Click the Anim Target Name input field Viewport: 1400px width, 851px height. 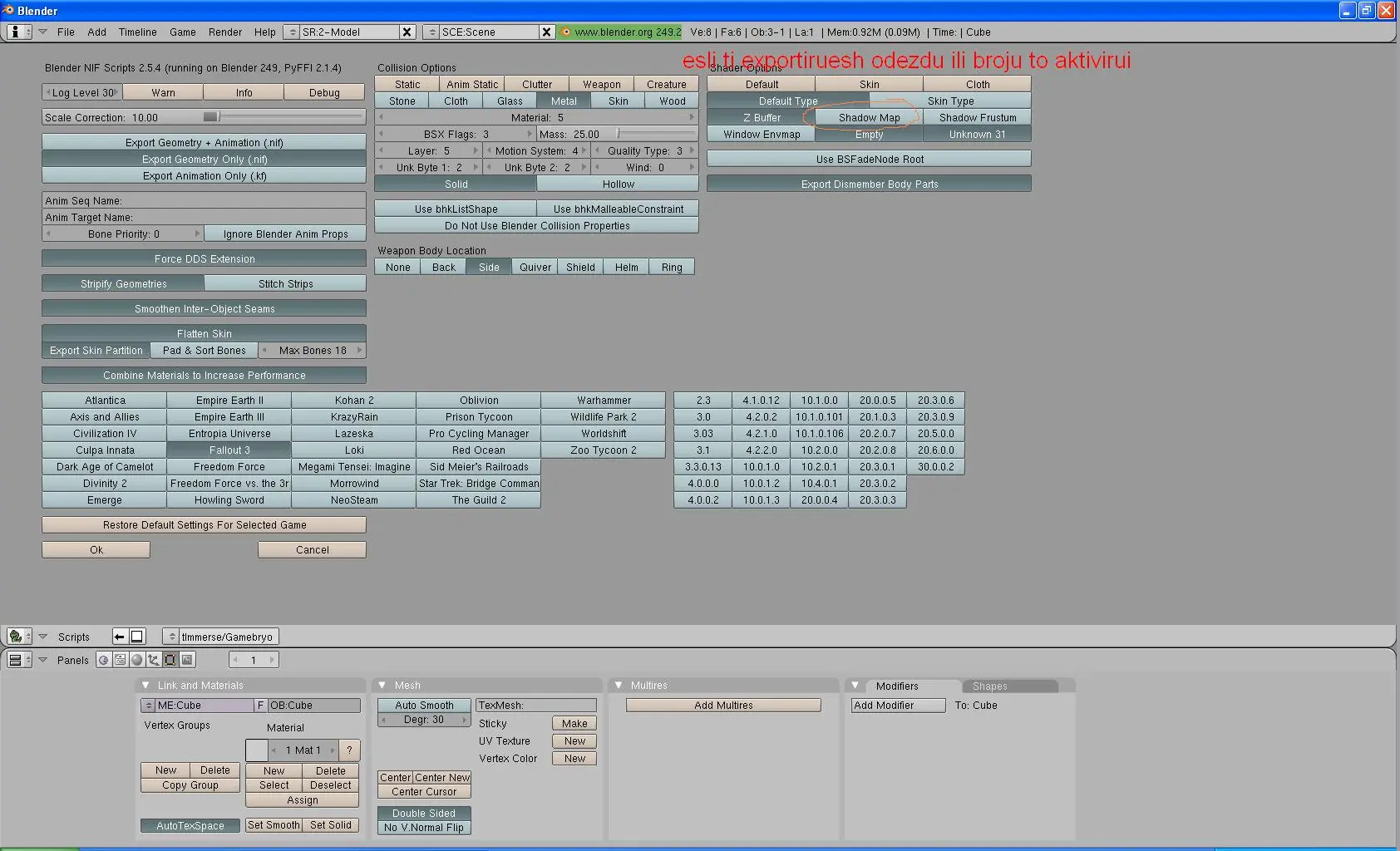[x=204, y=217]
